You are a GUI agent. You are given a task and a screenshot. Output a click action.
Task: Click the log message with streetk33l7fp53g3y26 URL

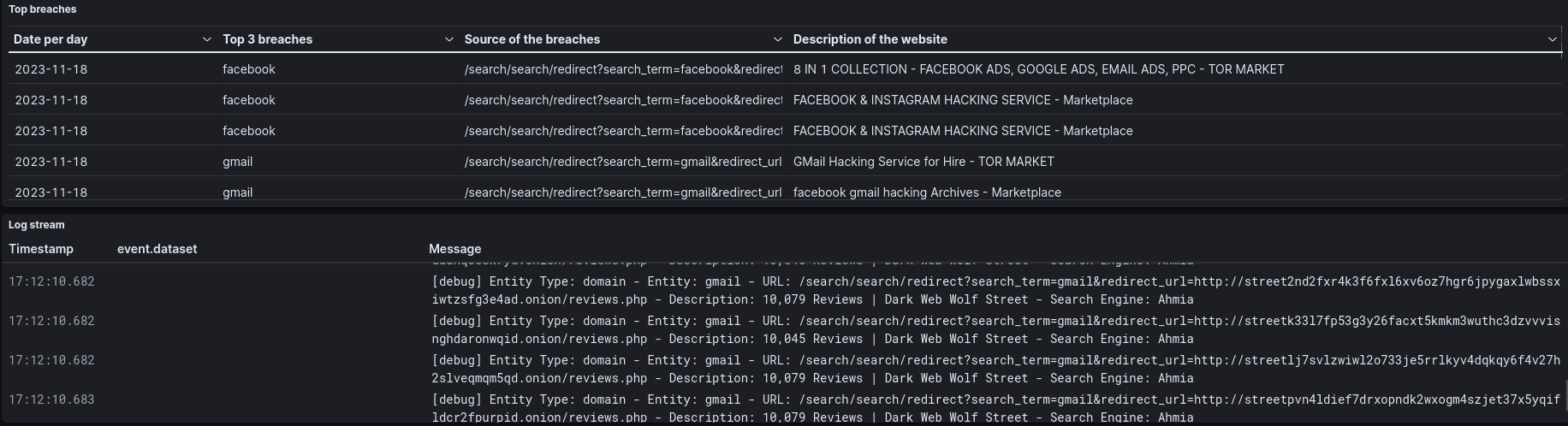tap(995, 330)
